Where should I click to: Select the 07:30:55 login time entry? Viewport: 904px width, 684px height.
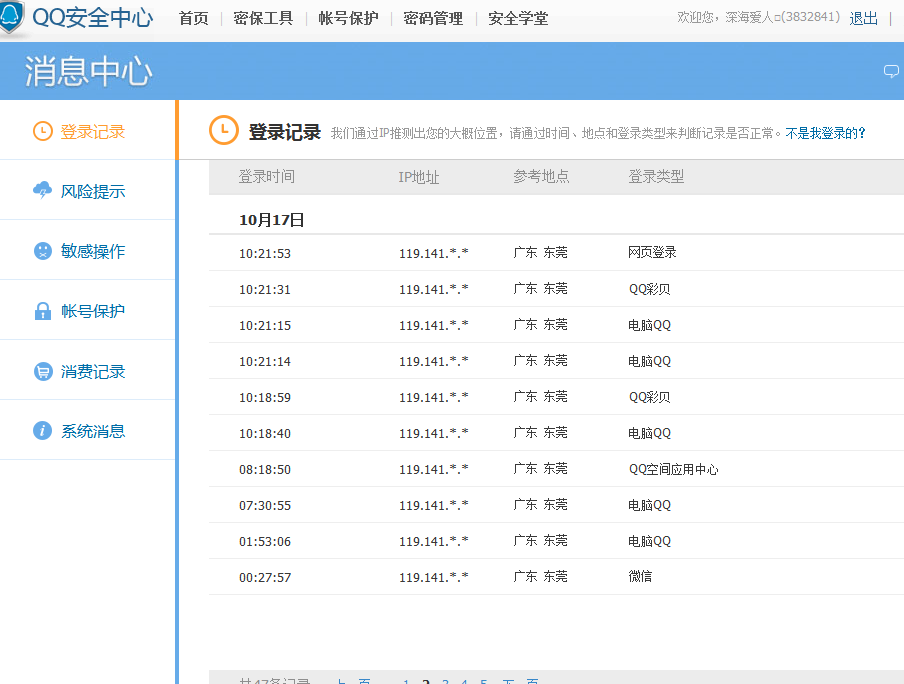pos(265,505)
